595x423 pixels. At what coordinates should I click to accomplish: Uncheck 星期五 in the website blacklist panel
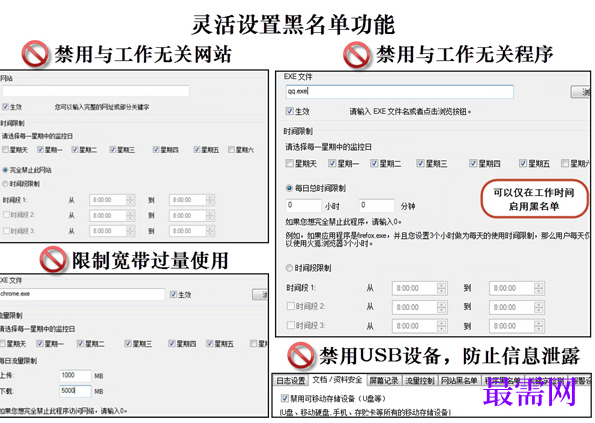click(197, 149)
